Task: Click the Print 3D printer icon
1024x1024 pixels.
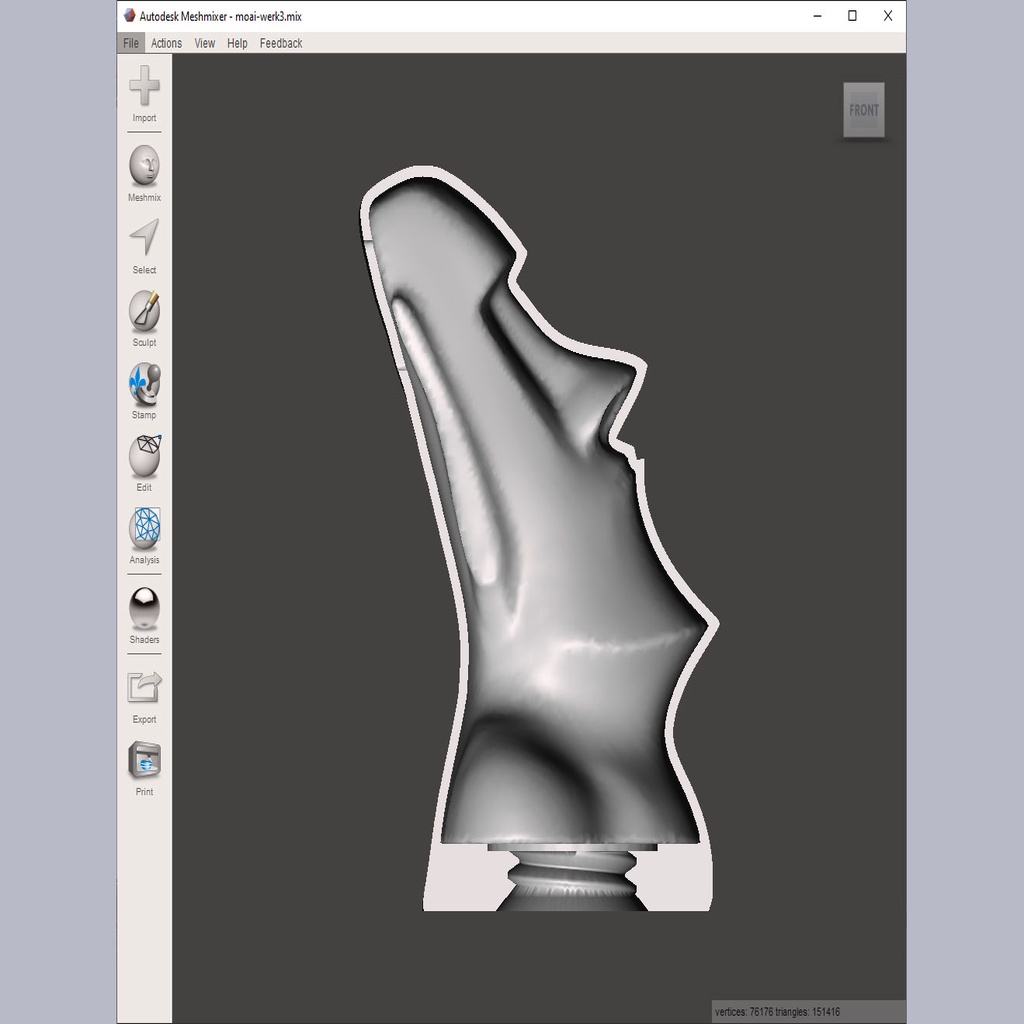Action: [x=144, y=760]
